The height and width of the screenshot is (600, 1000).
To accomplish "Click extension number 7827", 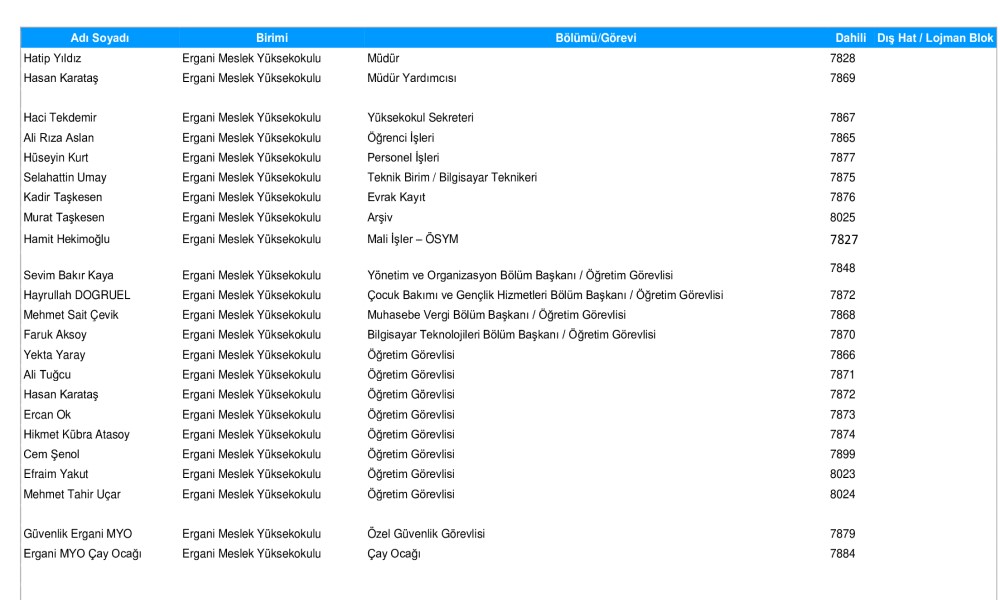I will tap(844, 240).
